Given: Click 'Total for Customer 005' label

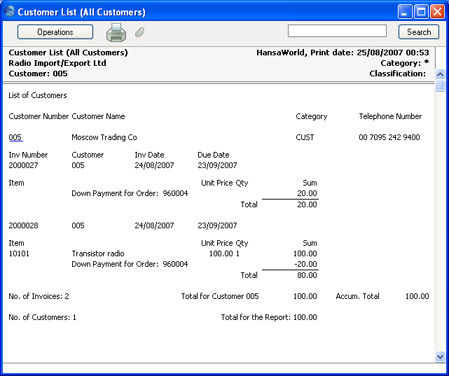Looking at the screenshot, I should [x=220, y=296].
